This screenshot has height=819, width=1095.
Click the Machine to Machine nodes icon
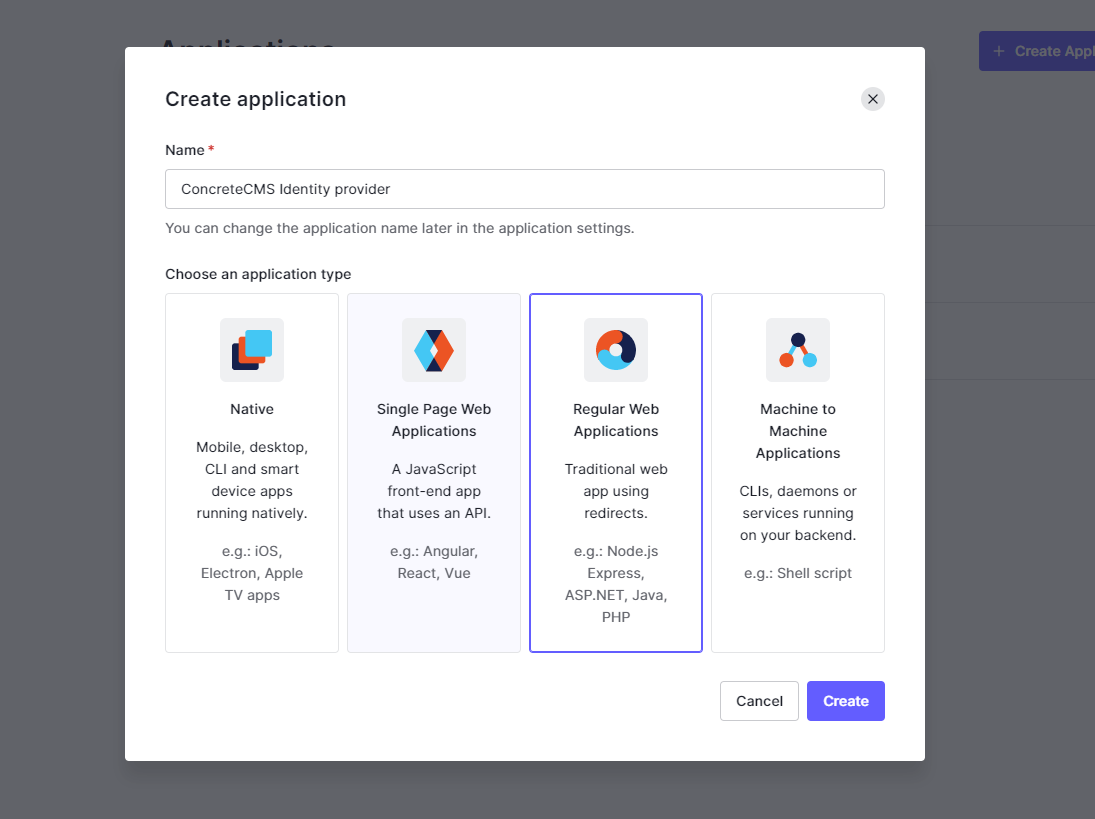(x=798, y=350)
